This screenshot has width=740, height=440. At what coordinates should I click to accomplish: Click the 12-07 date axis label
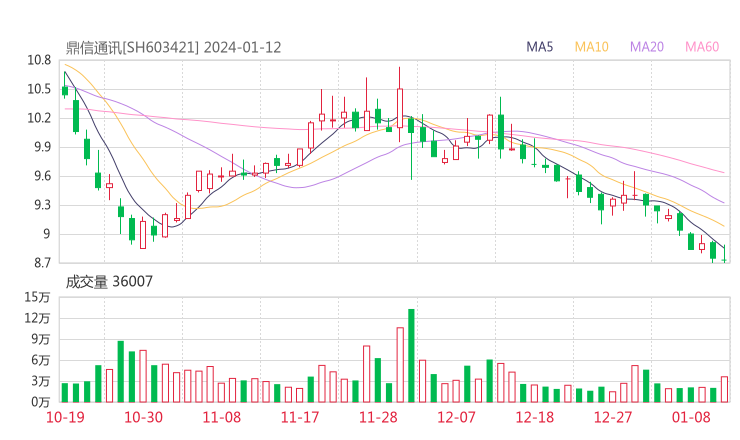pyautogui.click(x=456, y=417)
